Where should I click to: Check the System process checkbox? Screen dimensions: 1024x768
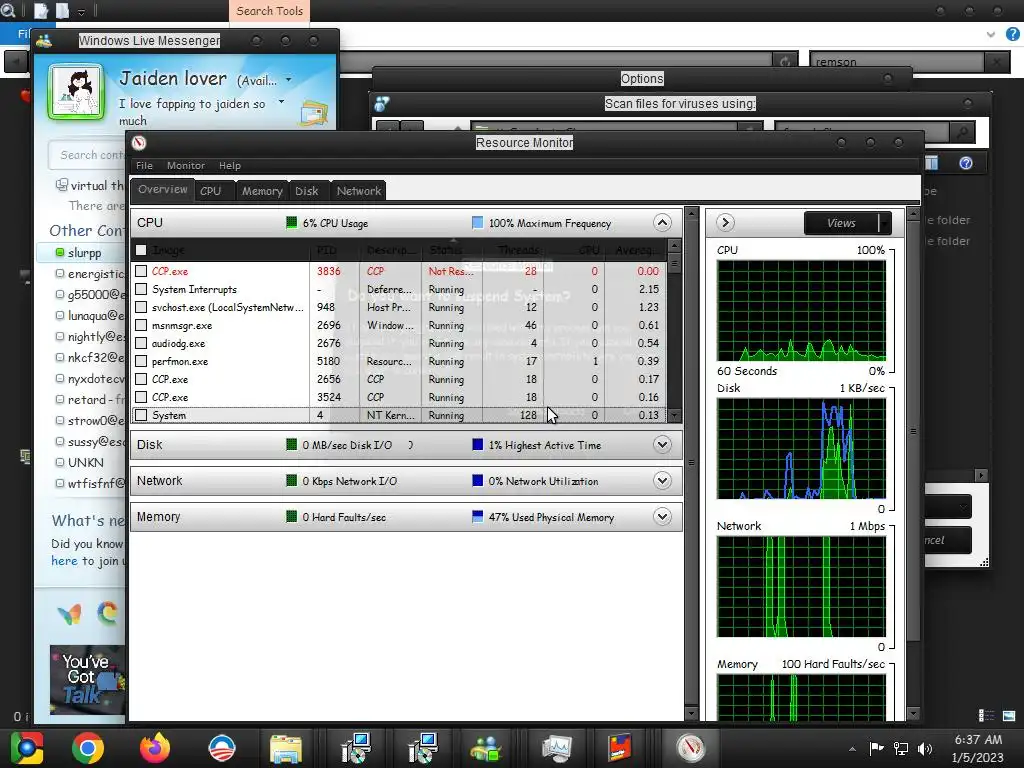[x=141, y=415]
